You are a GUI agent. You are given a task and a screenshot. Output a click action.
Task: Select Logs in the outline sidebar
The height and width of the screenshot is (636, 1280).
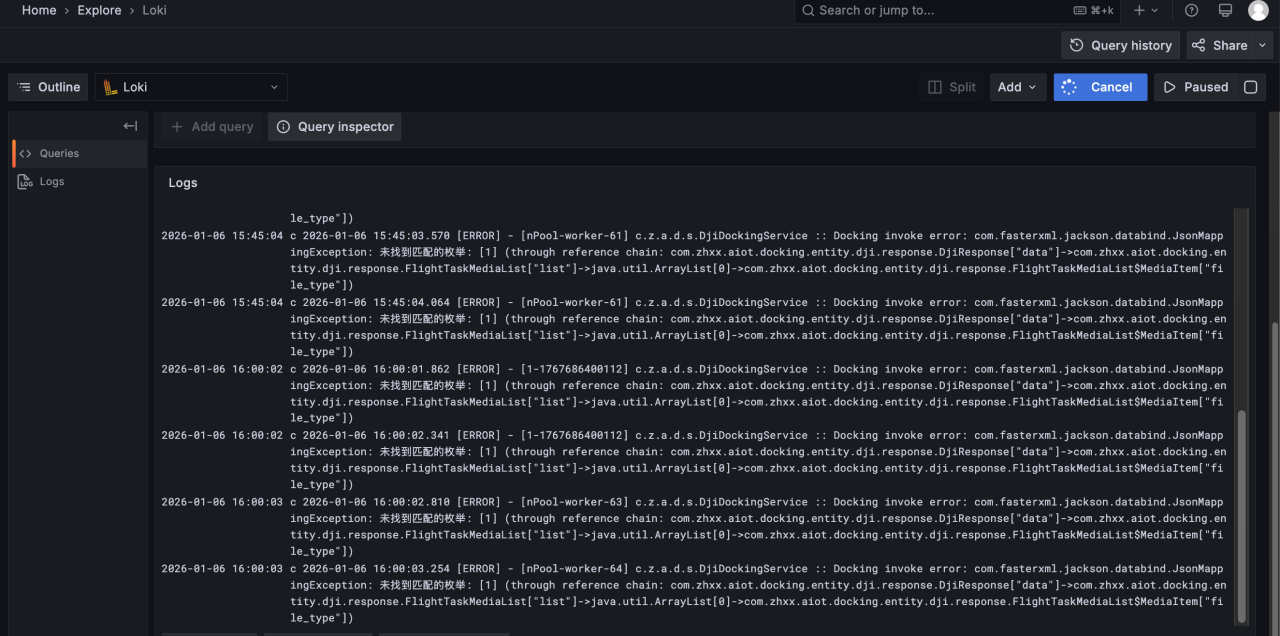52,181
